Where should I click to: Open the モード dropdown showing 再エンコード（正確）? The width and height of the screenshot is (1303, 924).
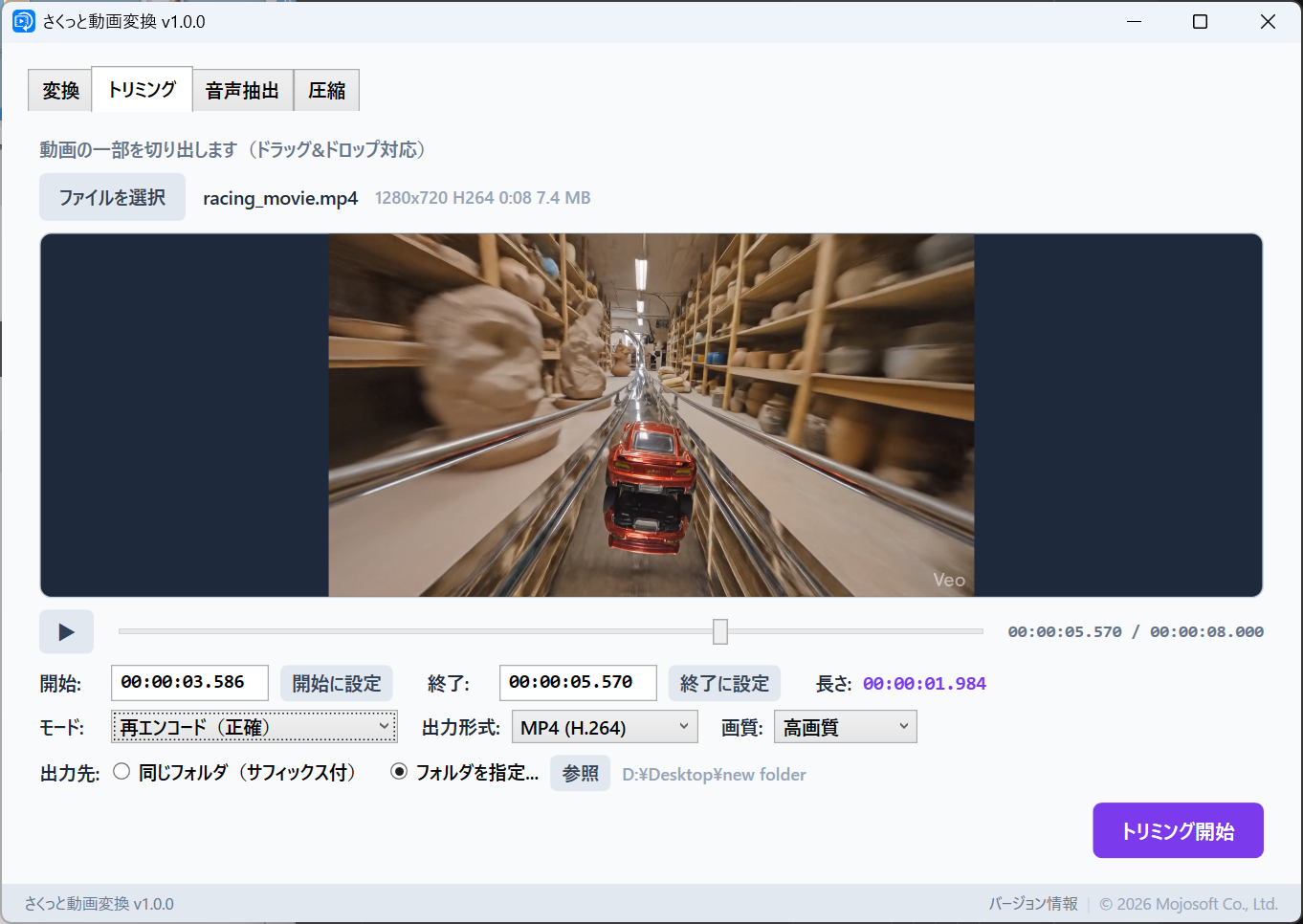(254, 726)
